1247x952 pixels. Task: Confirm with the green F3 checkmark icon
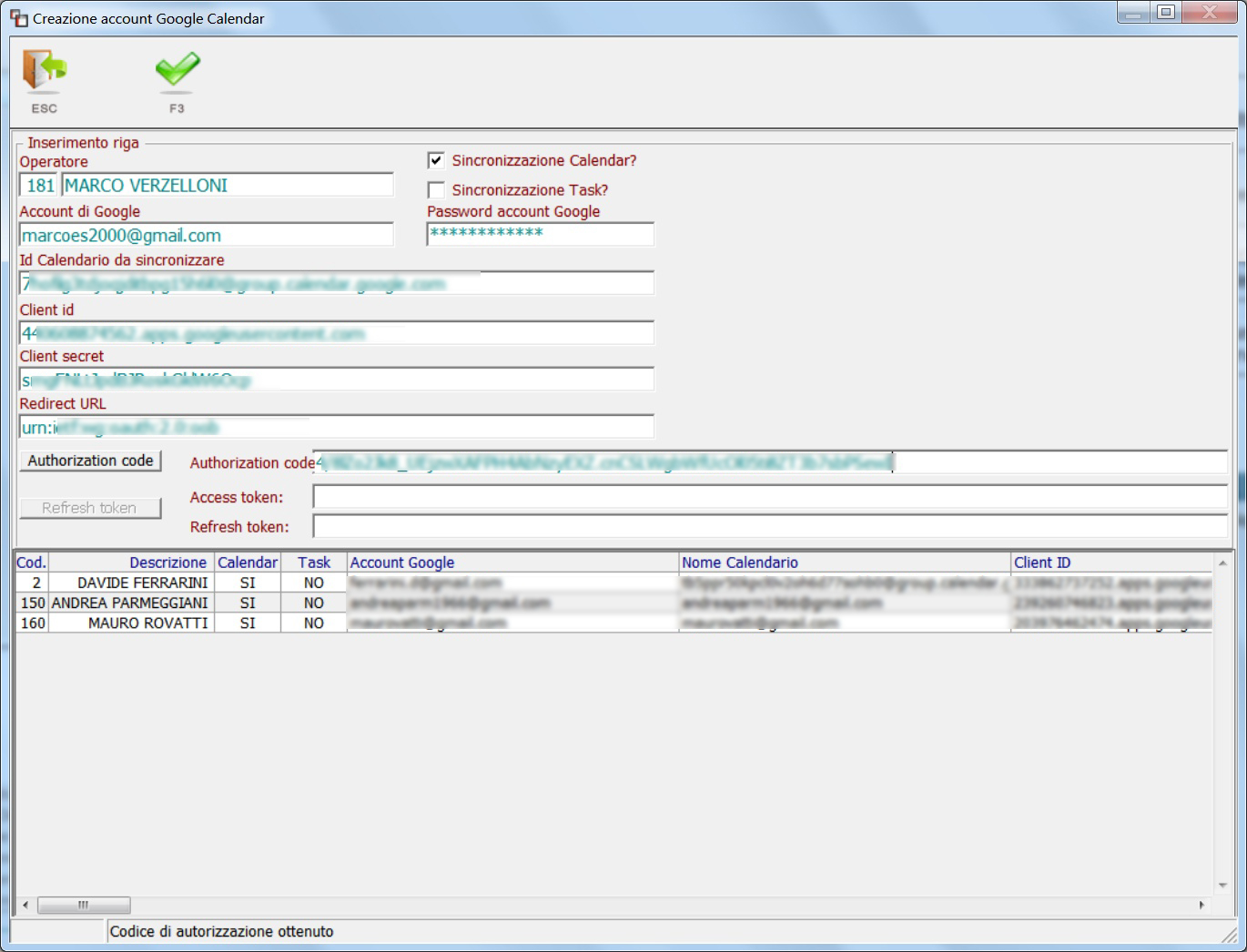coord(177,72)
